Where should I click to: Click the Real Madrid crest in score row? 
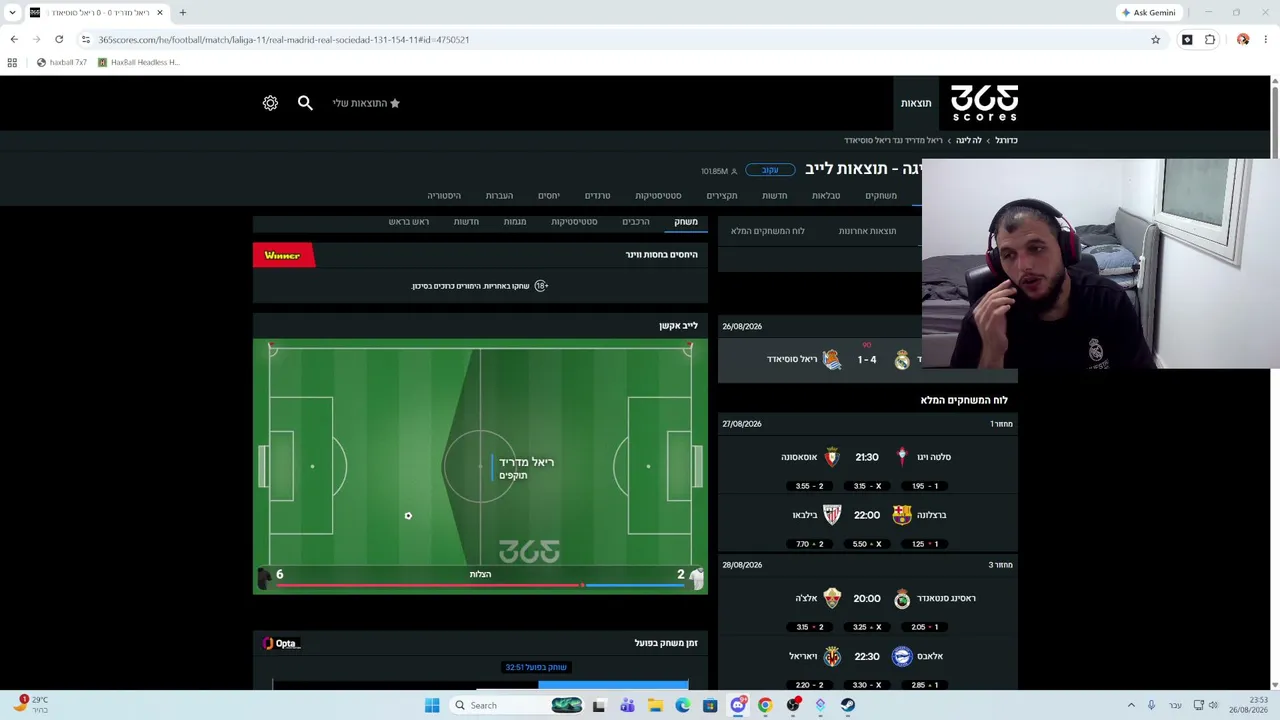[902, 359]
